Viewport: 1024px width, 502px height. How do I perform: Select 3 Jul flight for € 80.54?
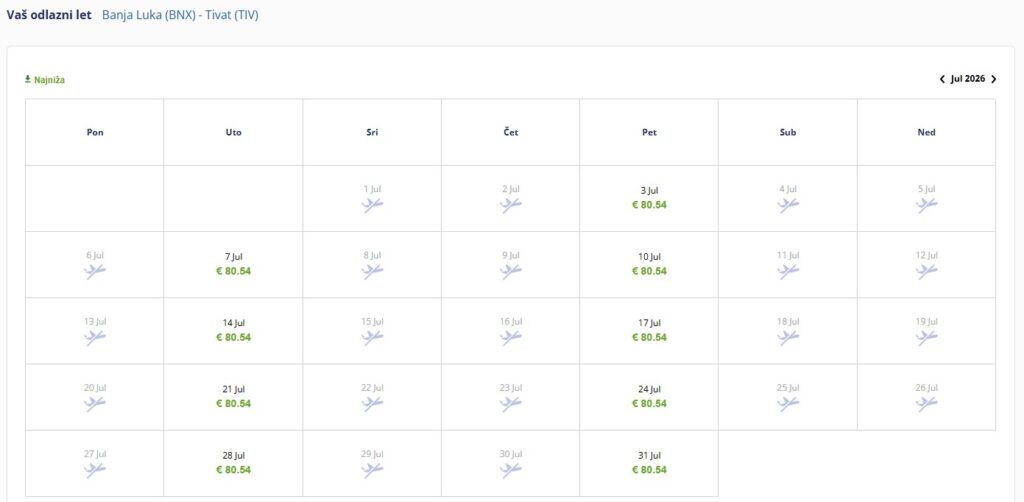pyautogui.click(x=649, y=198)
